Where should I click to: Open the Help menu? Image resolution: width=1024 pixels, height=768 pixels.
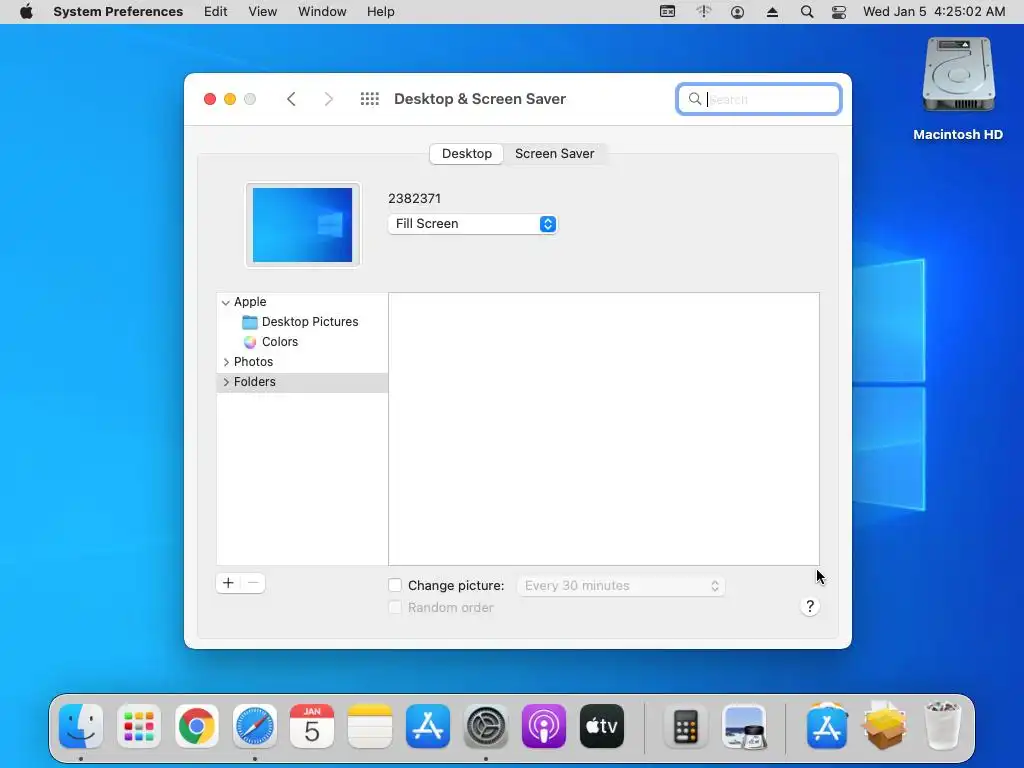pos(380,12)
